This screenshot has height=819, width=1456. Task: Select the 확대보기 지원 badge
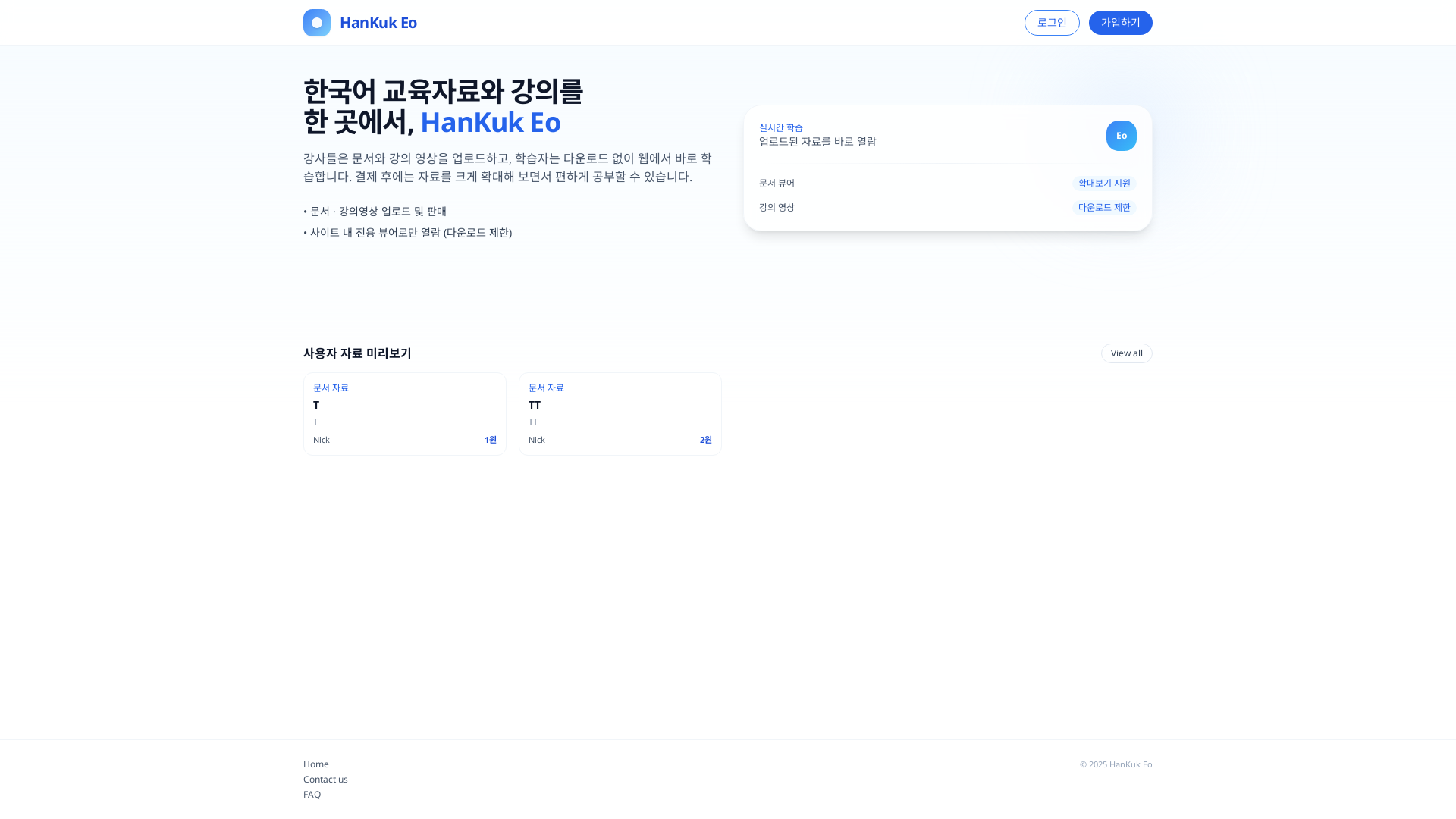pyautogui.click(x=1103, y=182)
